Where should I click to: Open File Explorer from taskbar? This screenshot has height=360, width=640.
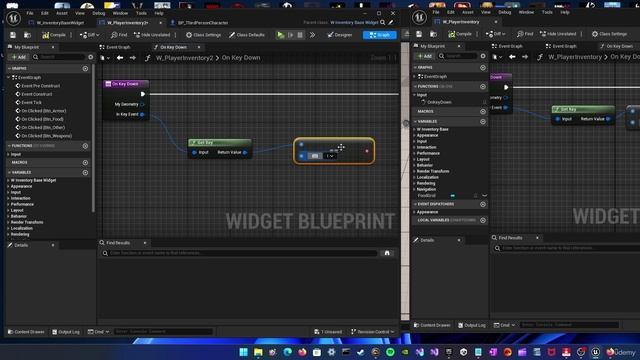point(258,352)
